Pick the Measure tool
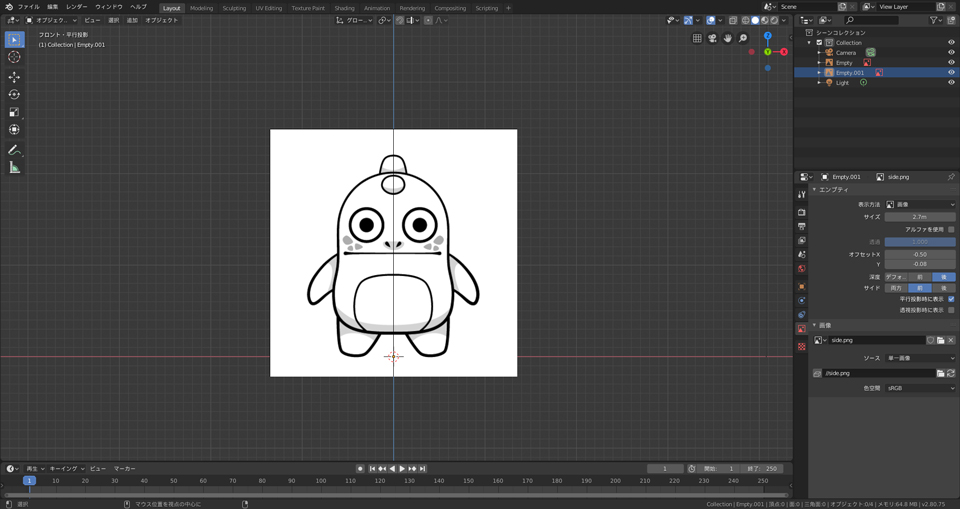Viewport: 960px width, 509px height. [x=14, y=168]
